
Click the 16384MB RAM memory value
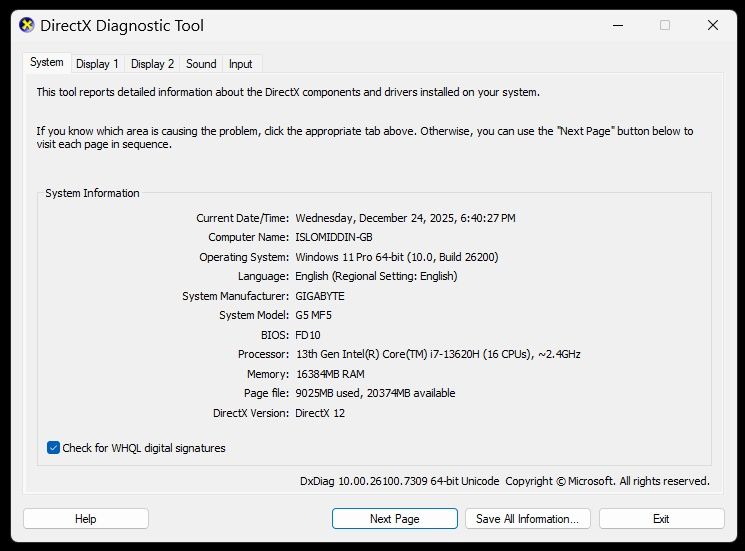tap(330, 374)
